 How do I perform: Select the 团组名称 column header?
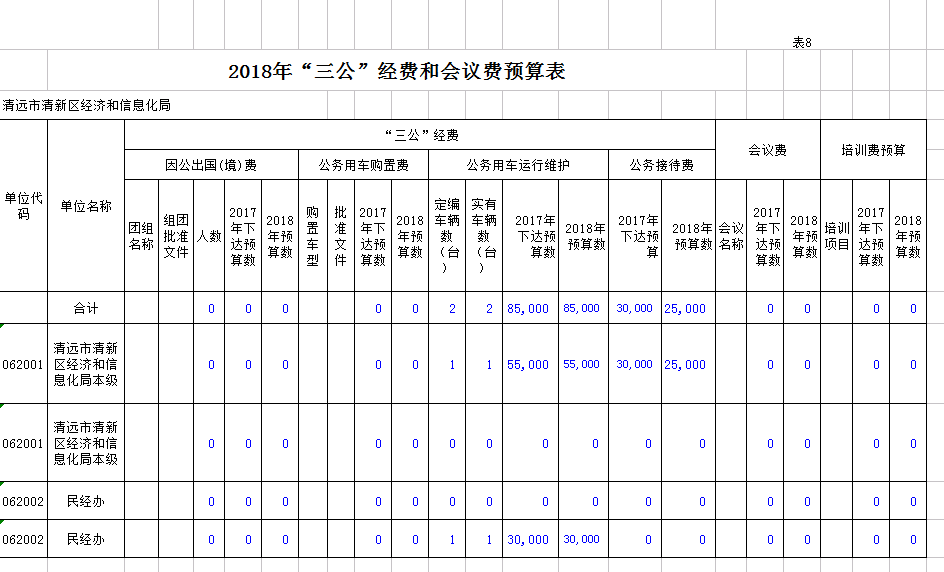coord(141,236)
